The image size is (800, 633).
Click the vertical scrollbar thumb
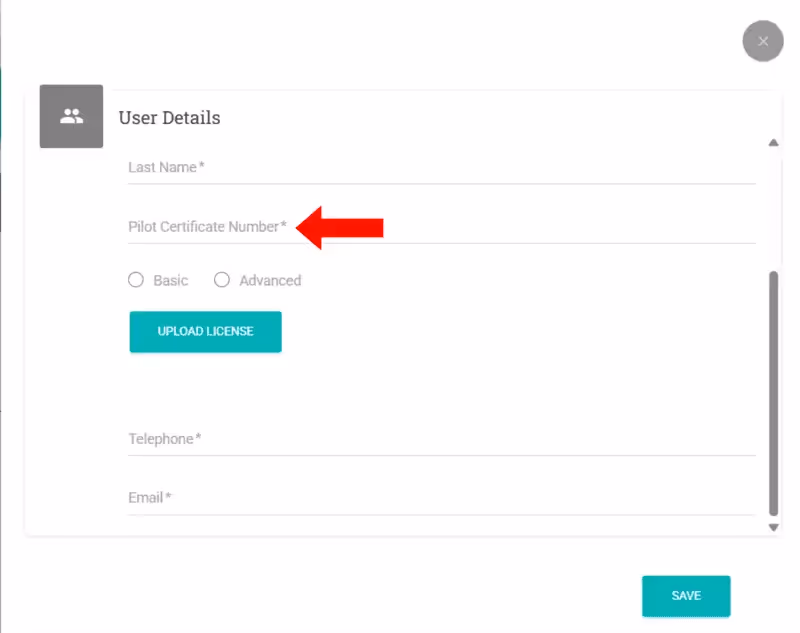(x=773, y=390)
